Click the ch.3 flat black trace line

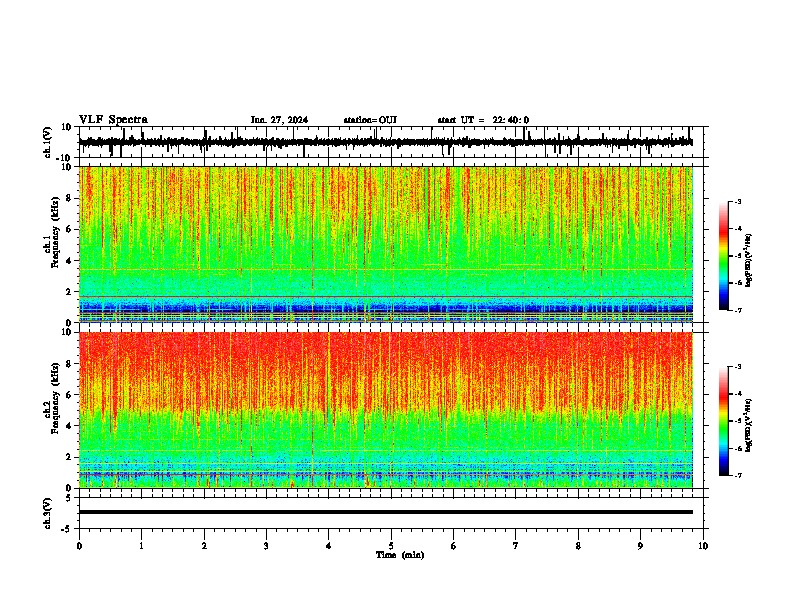point(385,512)
